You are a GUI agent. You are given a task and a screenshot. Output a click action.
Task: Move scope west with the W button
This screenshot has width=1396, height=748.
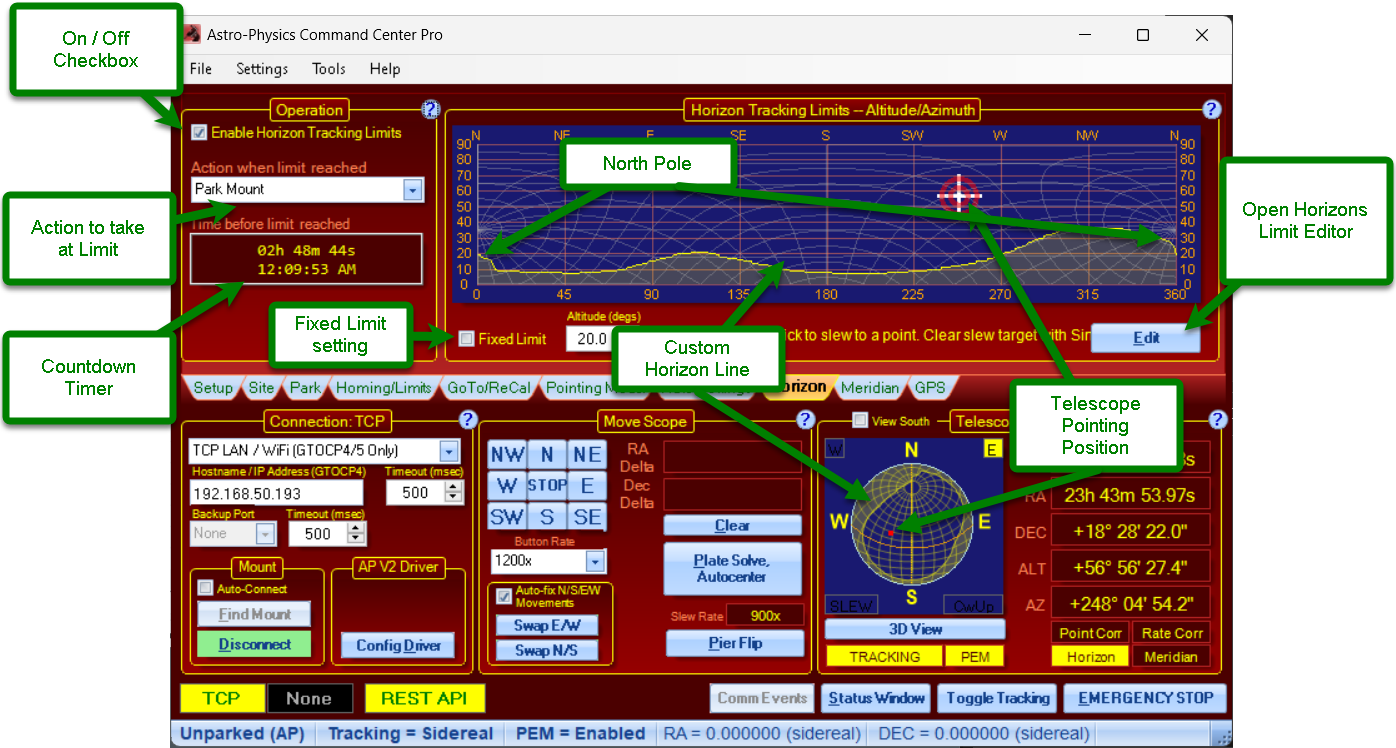(507, 486)
